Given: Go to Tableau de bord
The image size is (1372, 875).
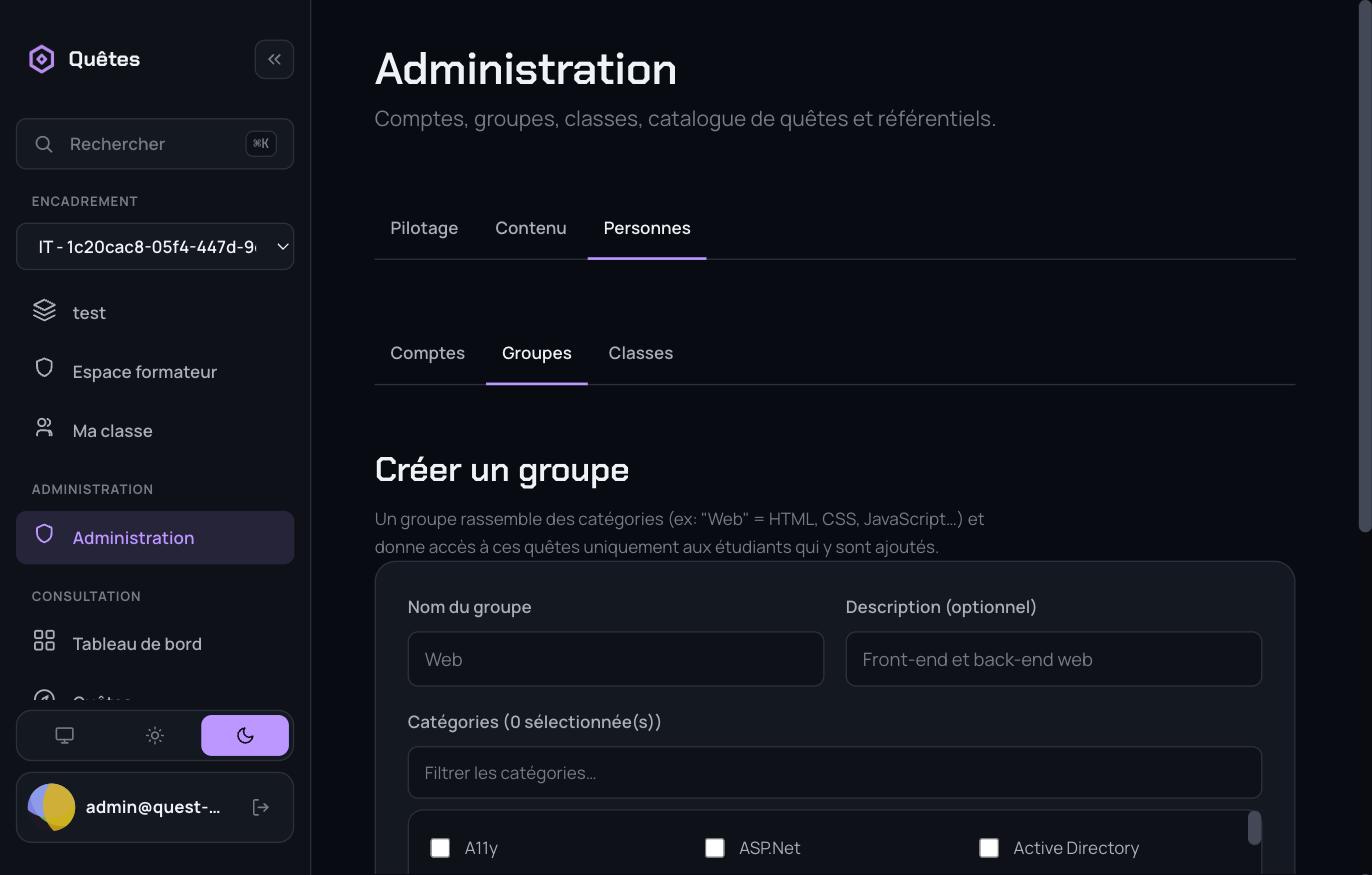Looking at the screenshot, I should click(155, 643).
